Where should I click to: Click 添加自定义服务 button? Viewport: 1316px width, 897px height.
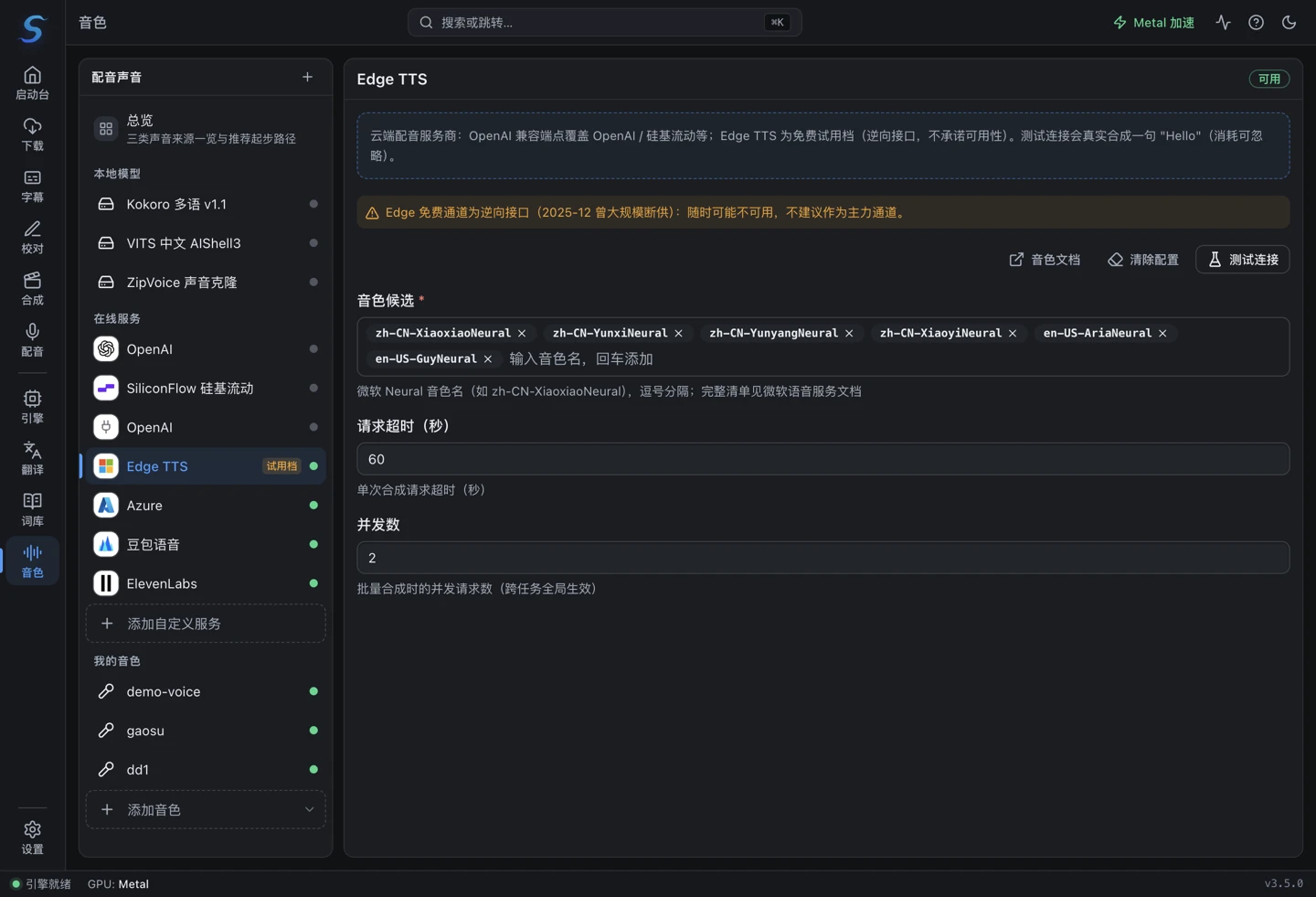(x=206, y=624)
